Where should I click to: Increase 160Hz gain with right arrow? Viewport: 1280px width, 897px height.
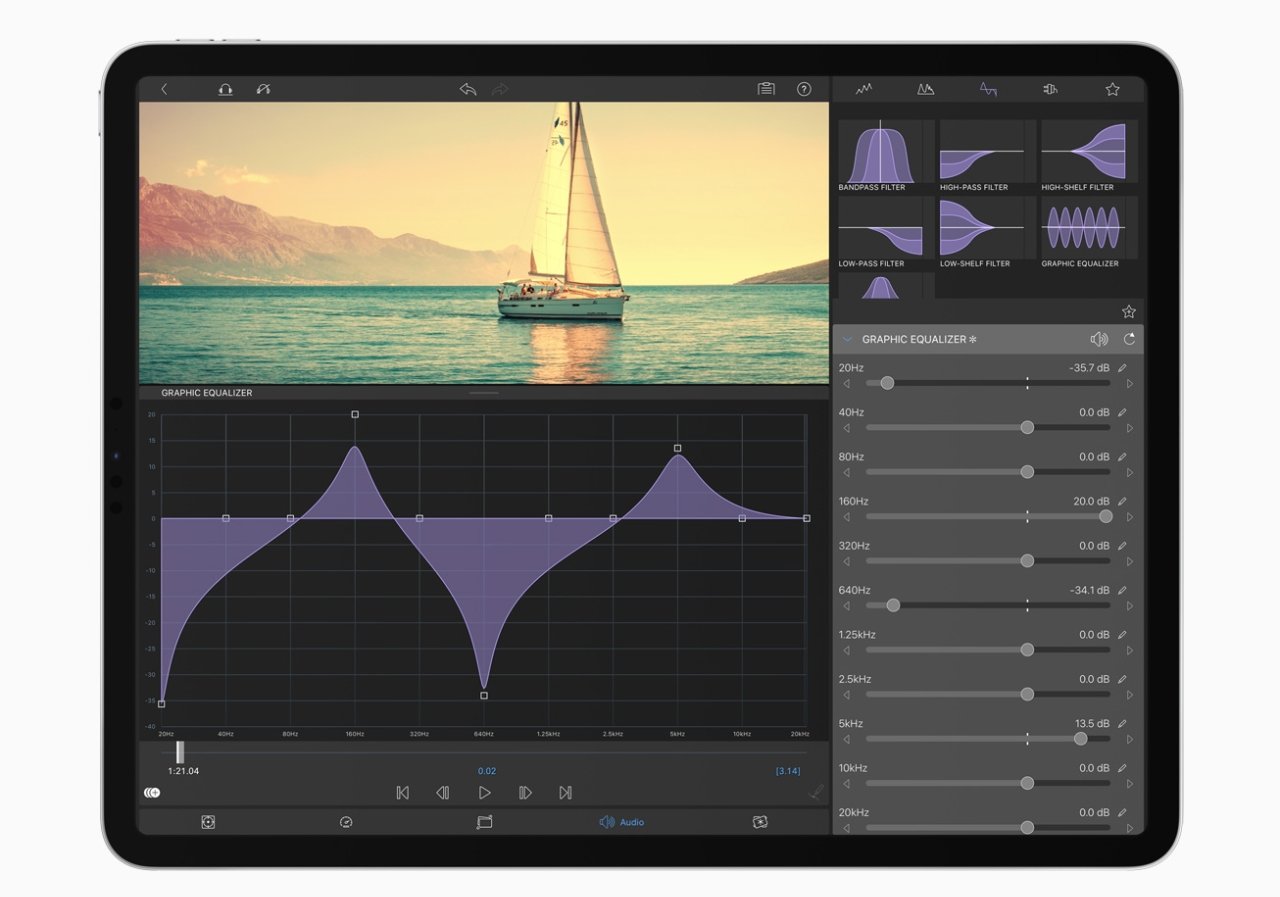[x=1130, y=517]
